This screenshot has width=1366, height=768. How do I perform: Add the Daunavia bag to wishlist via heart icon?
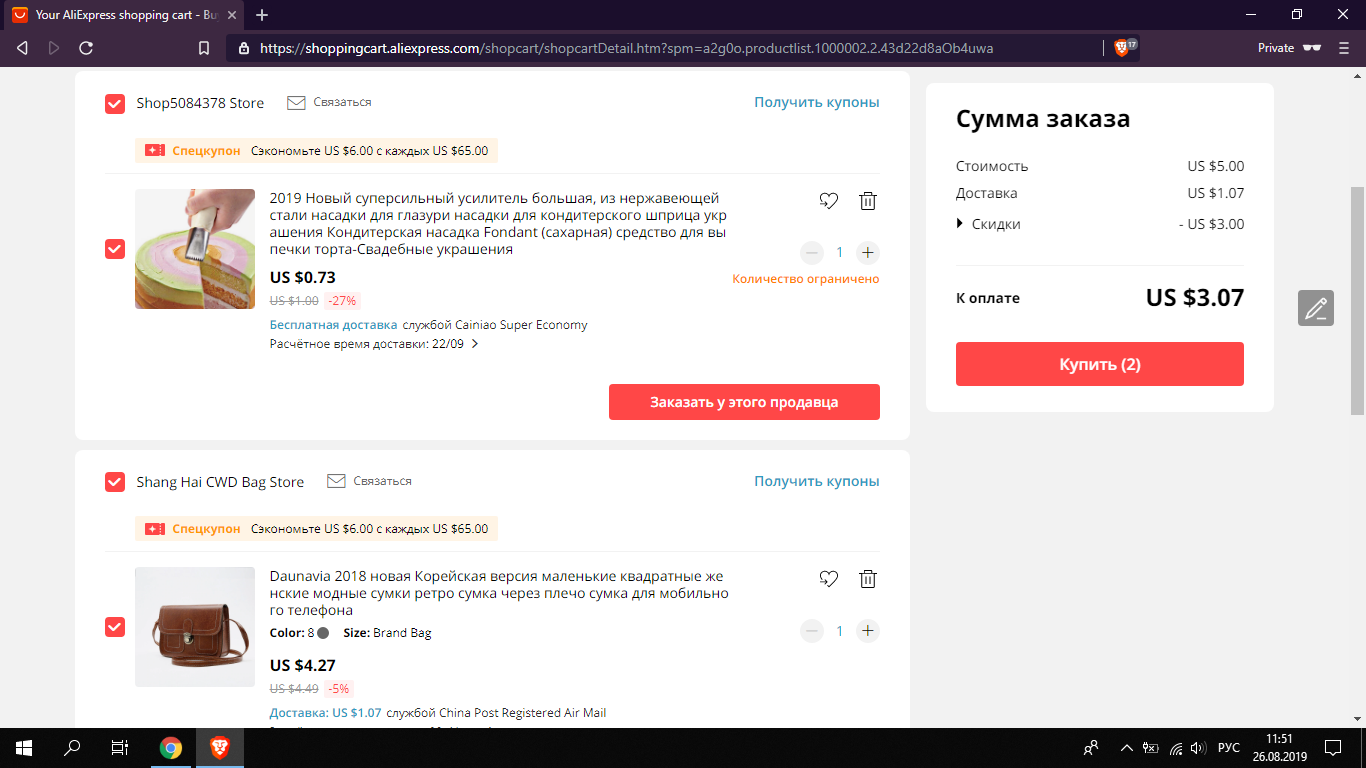click(x=828, y=579)
